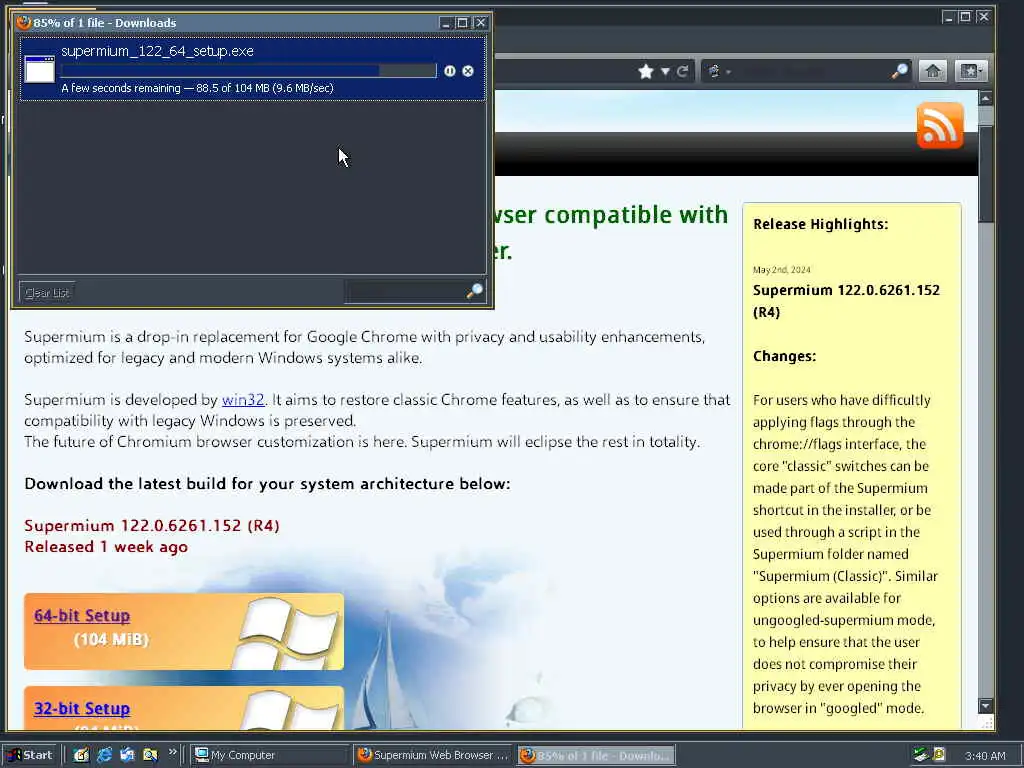Viewport: 1024px width, 768px height.
Task: Click the Firefox icon in Downloads title bar
Action: click(x=24, y=22)
